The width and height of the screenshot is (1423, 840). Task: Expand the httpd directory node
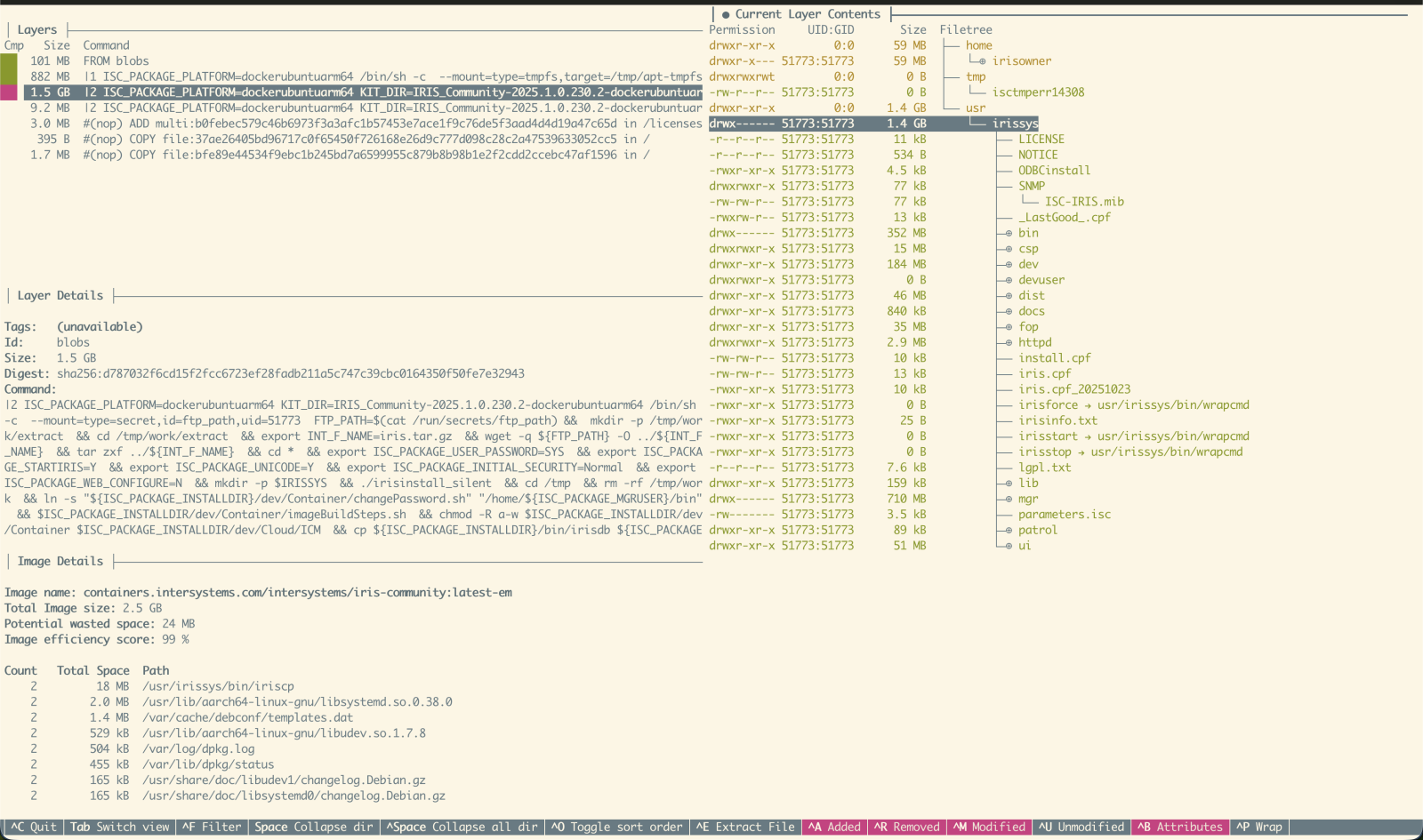1034,342
